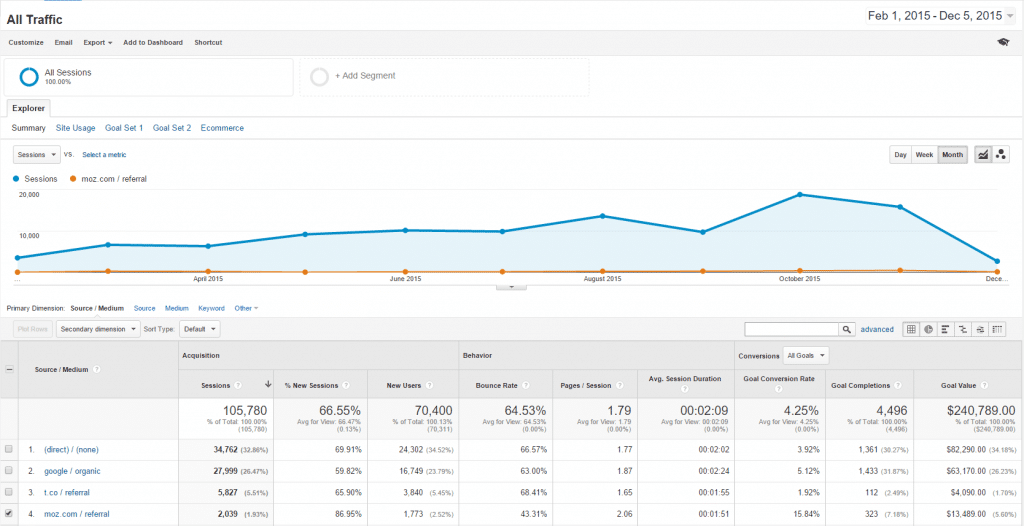
Task: Switch to line chart view icon
Action: point(983,155)
